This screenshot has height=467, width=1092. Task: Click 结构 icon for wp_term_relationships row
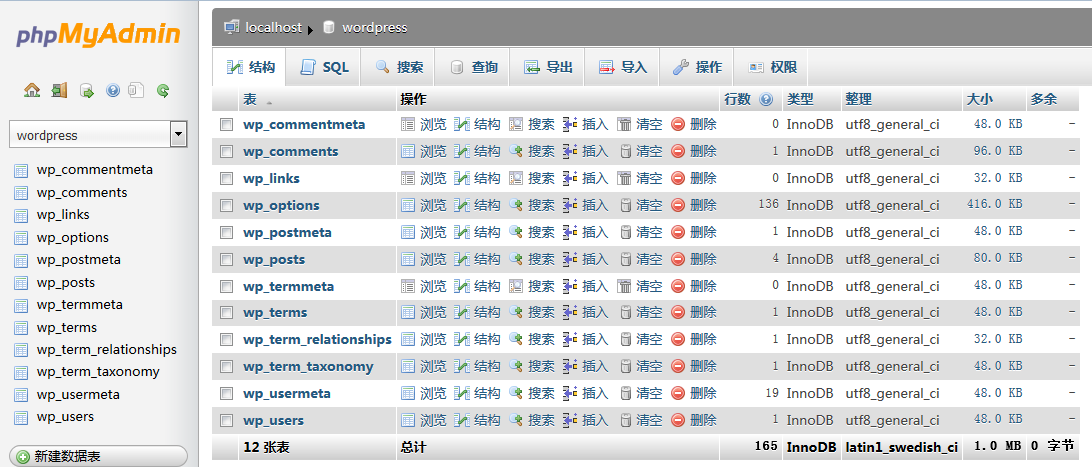pyautogui.click(x=462, y=340)
